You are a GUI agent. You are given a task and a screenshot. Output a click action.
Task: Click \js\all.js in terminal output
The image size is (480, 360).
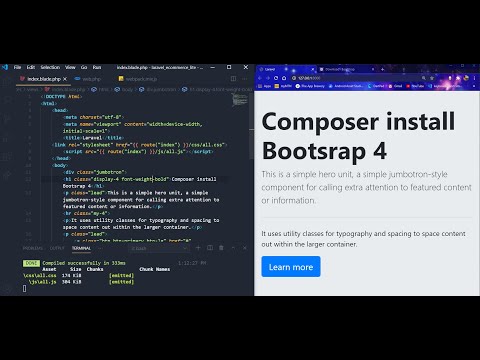pyautogui.click(x=42, y=282)
